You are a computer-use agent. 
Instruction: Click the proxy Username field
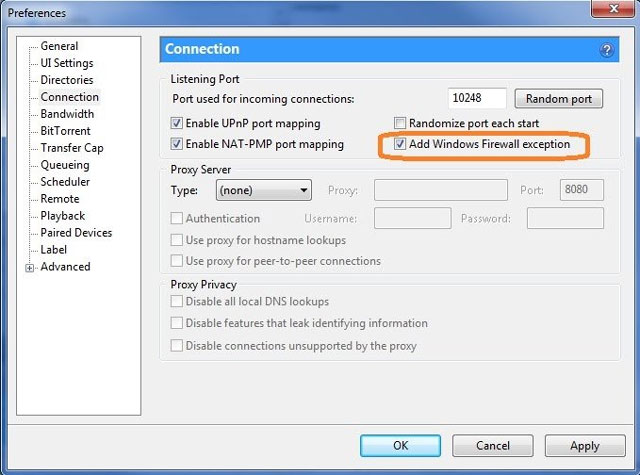pyautogui.click(x=413, y=218)
